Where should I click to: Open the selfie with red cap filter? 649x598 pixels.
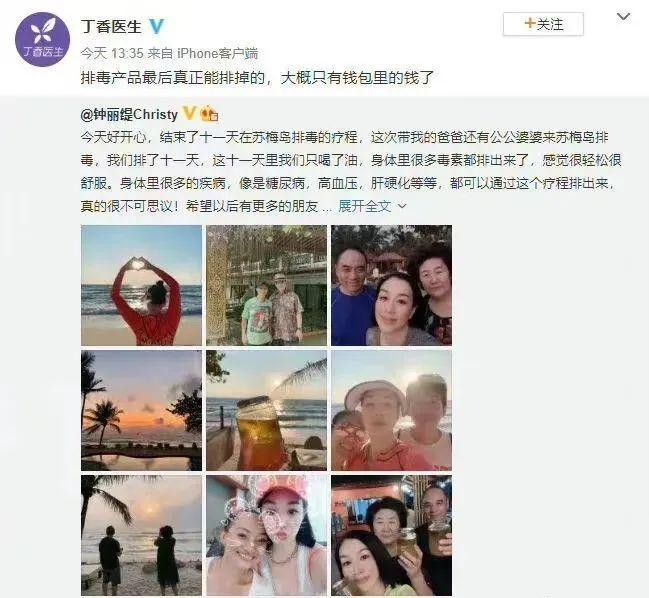click(267, 536)
